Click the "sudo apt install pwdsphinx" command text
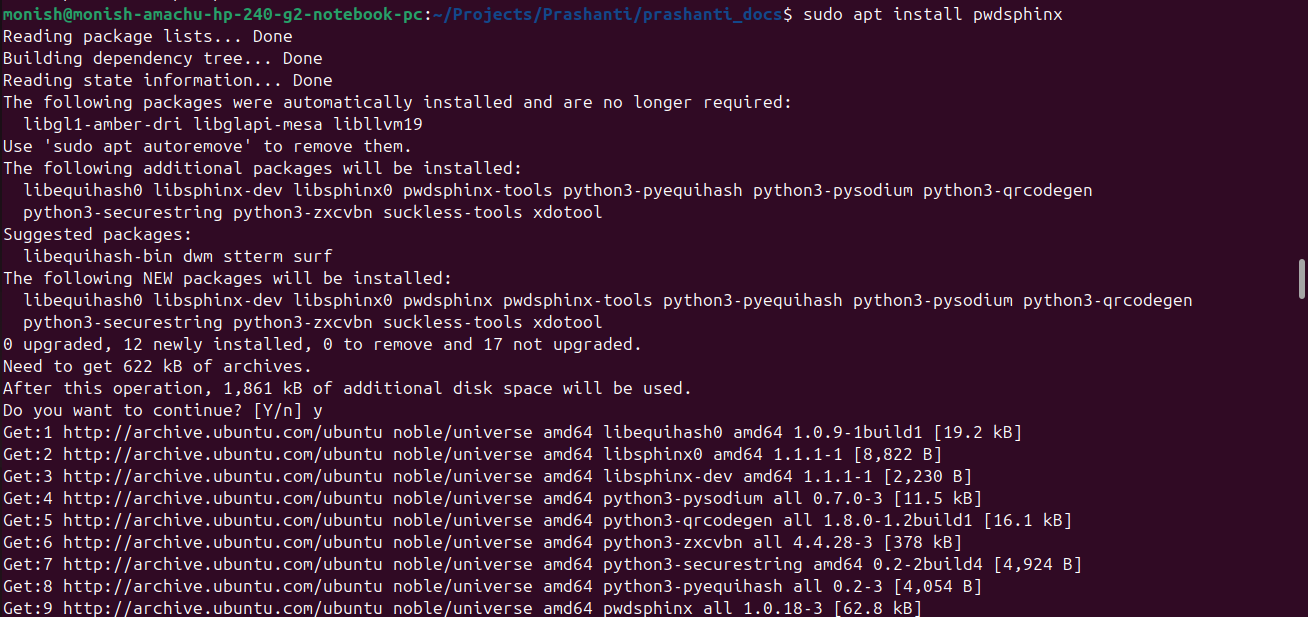This screenshot has width=1308, height=617. [933, 14]
